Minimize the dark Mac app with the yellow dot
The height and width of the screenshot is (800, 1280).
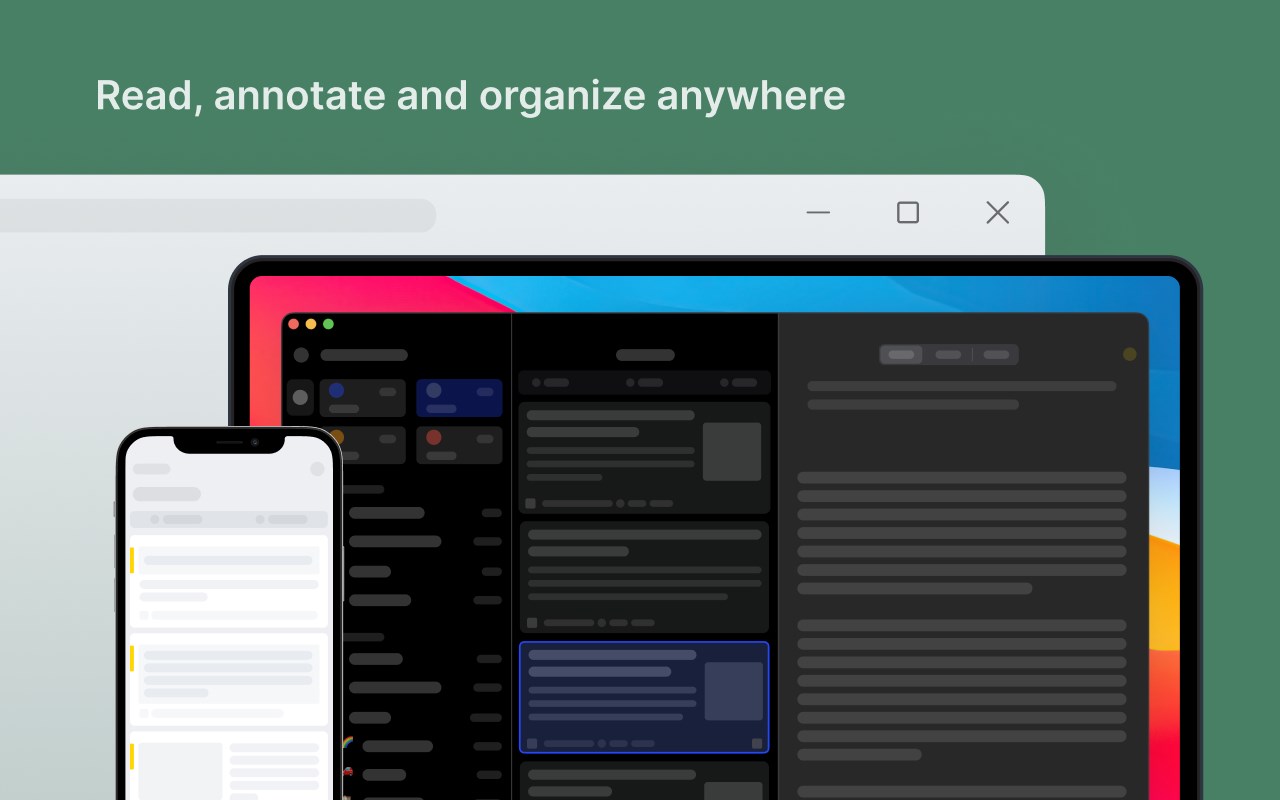tap(311, 324)
